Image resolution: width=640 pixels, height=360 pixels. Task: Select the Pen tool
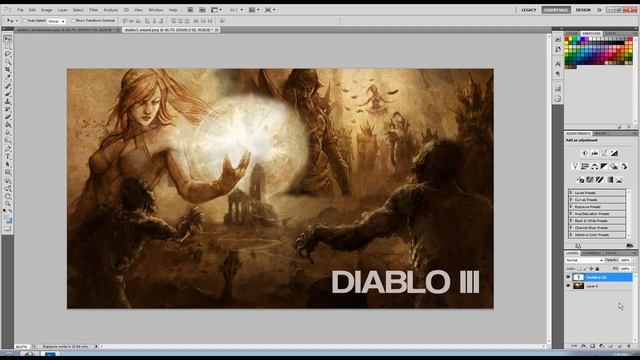[x=8, y=149]
